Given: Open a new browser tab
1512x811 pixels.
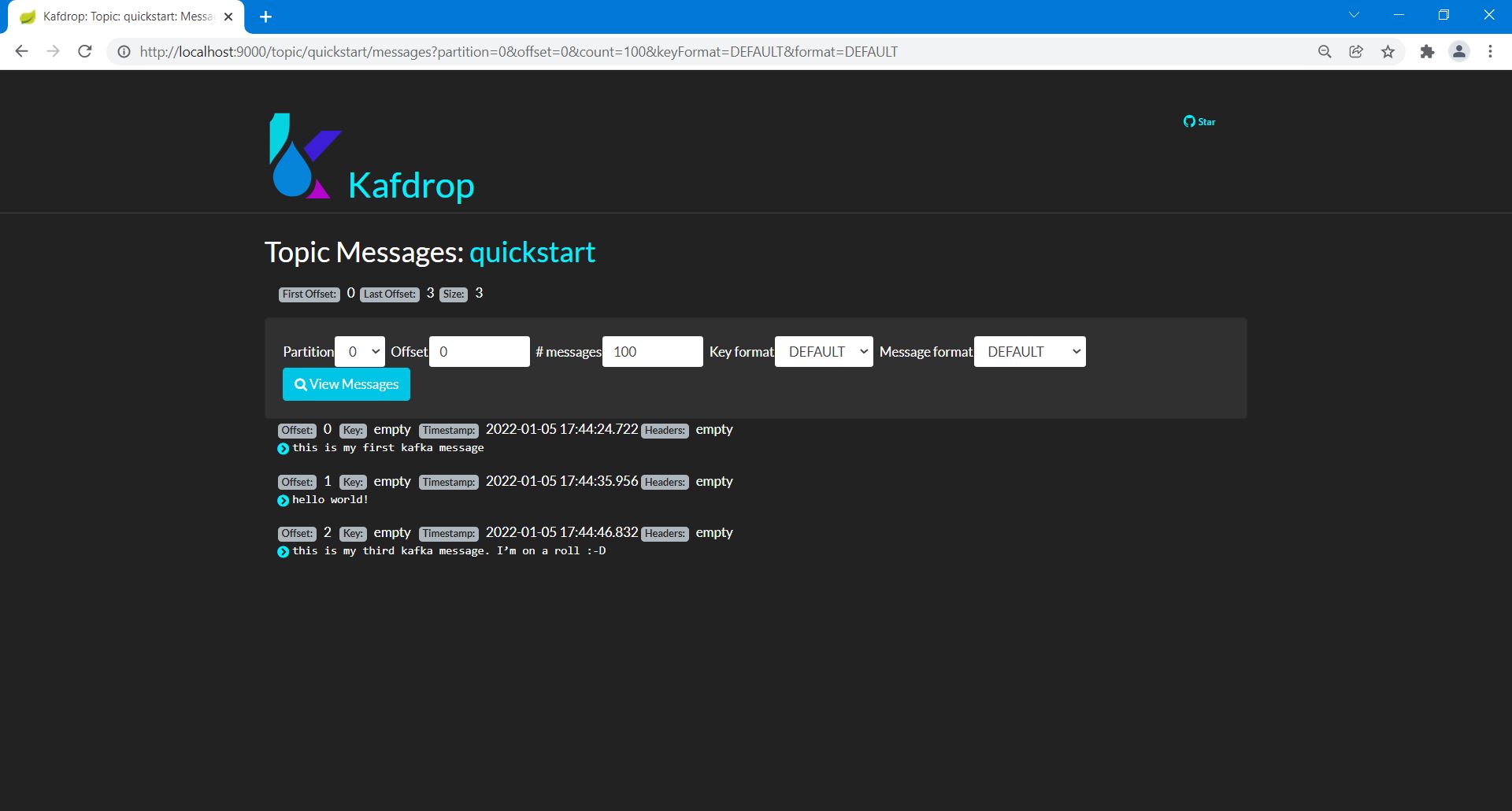Looking at the screenshot, I should 266,17.
